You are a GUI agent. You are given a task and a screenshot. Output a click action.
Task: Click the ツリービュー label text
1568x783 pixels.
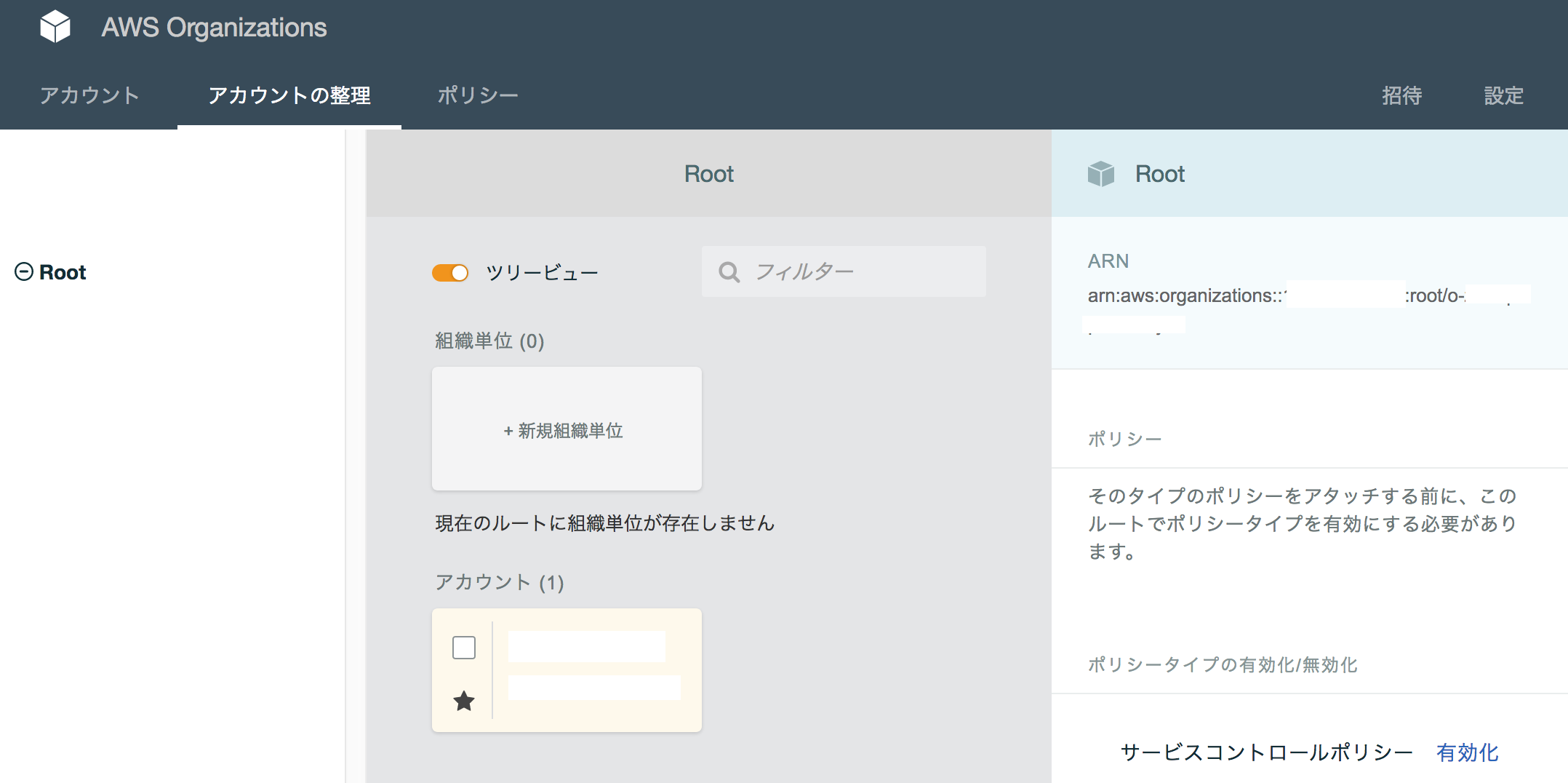pyautogui.click(x=542, y=273)
